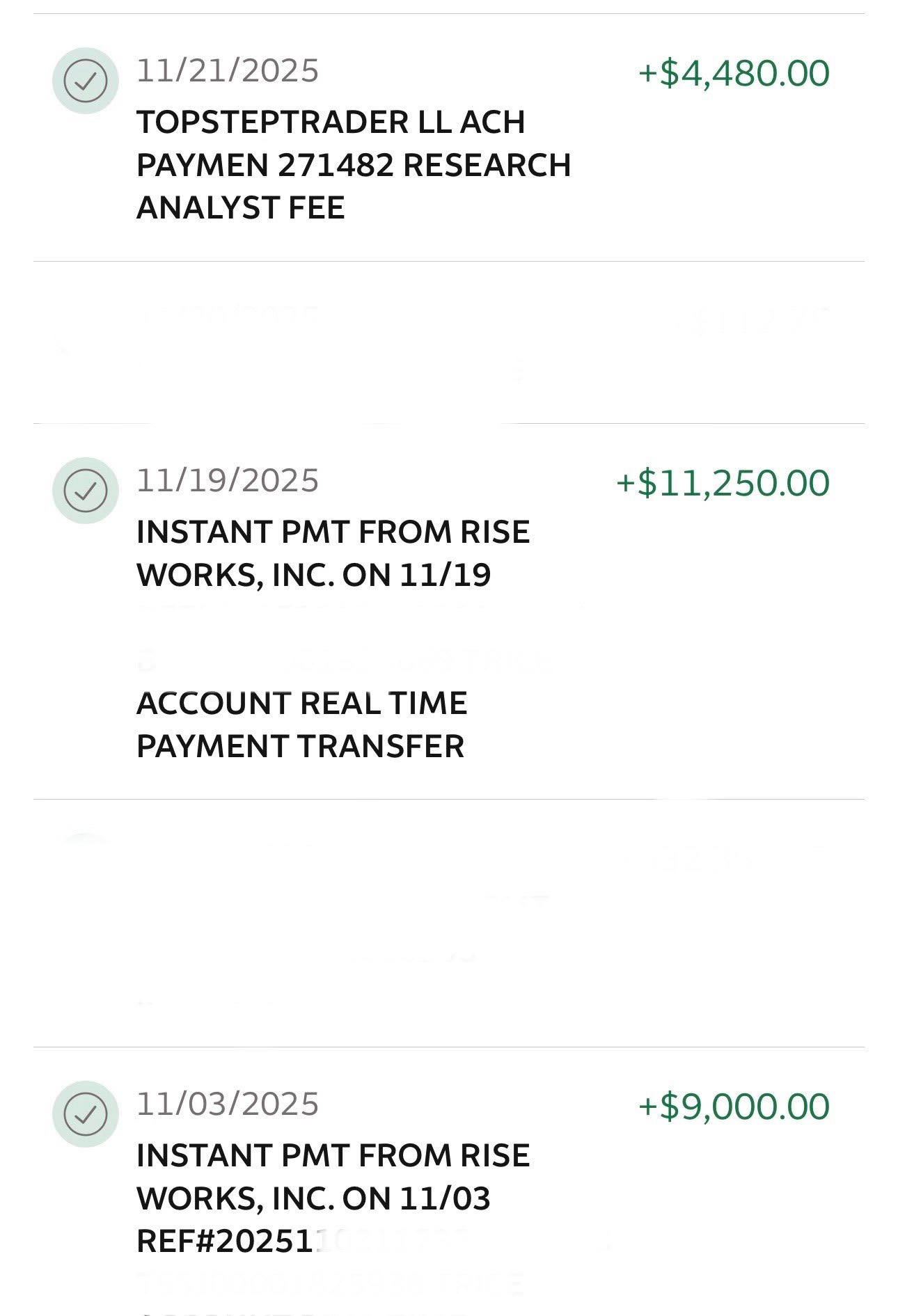Tap the blank redacted row above the 11/03 transaction
This screenshot has height=1316, width=898.
pos(449,923)
